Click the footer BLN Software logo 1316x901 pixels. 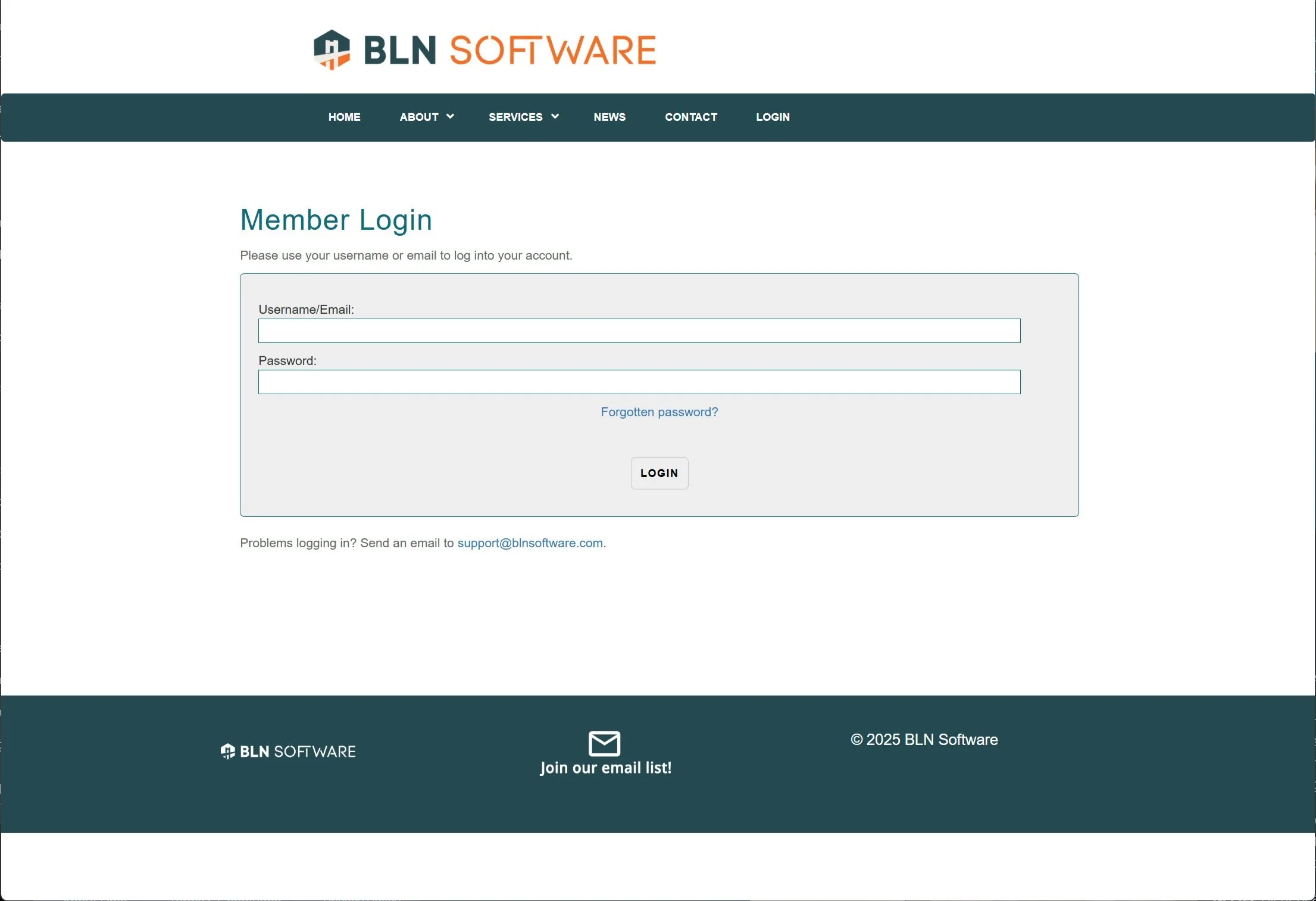[288, 752]
